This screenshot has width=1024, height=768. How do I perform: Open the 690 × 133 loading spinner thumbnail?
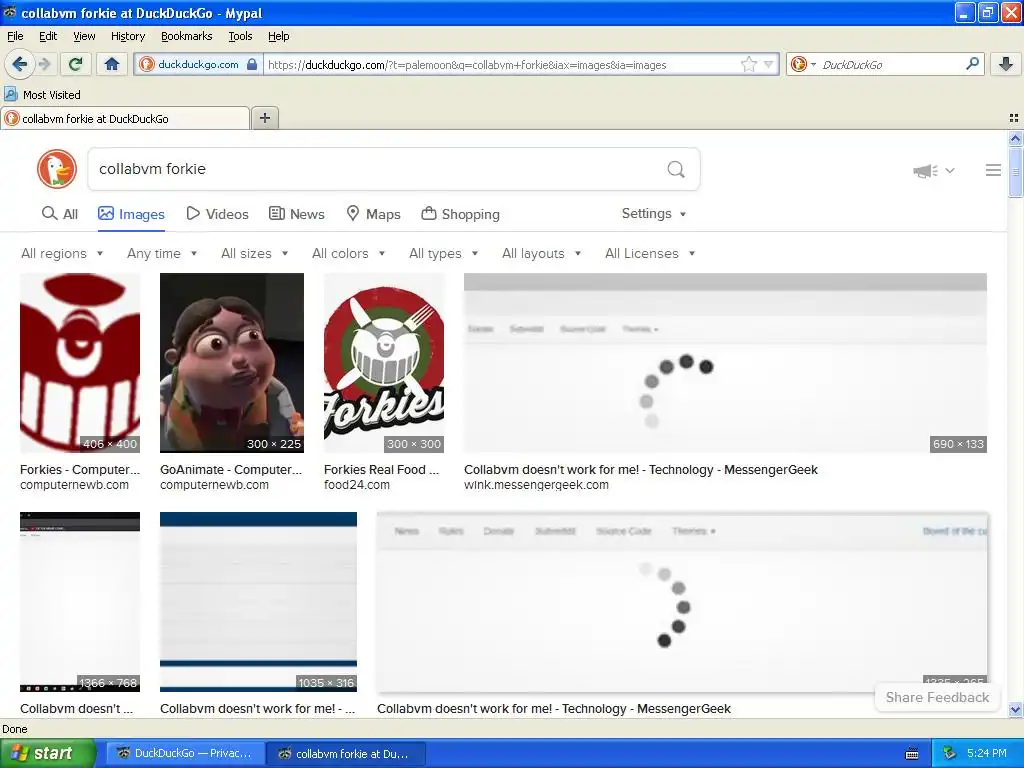pos(725,362)
